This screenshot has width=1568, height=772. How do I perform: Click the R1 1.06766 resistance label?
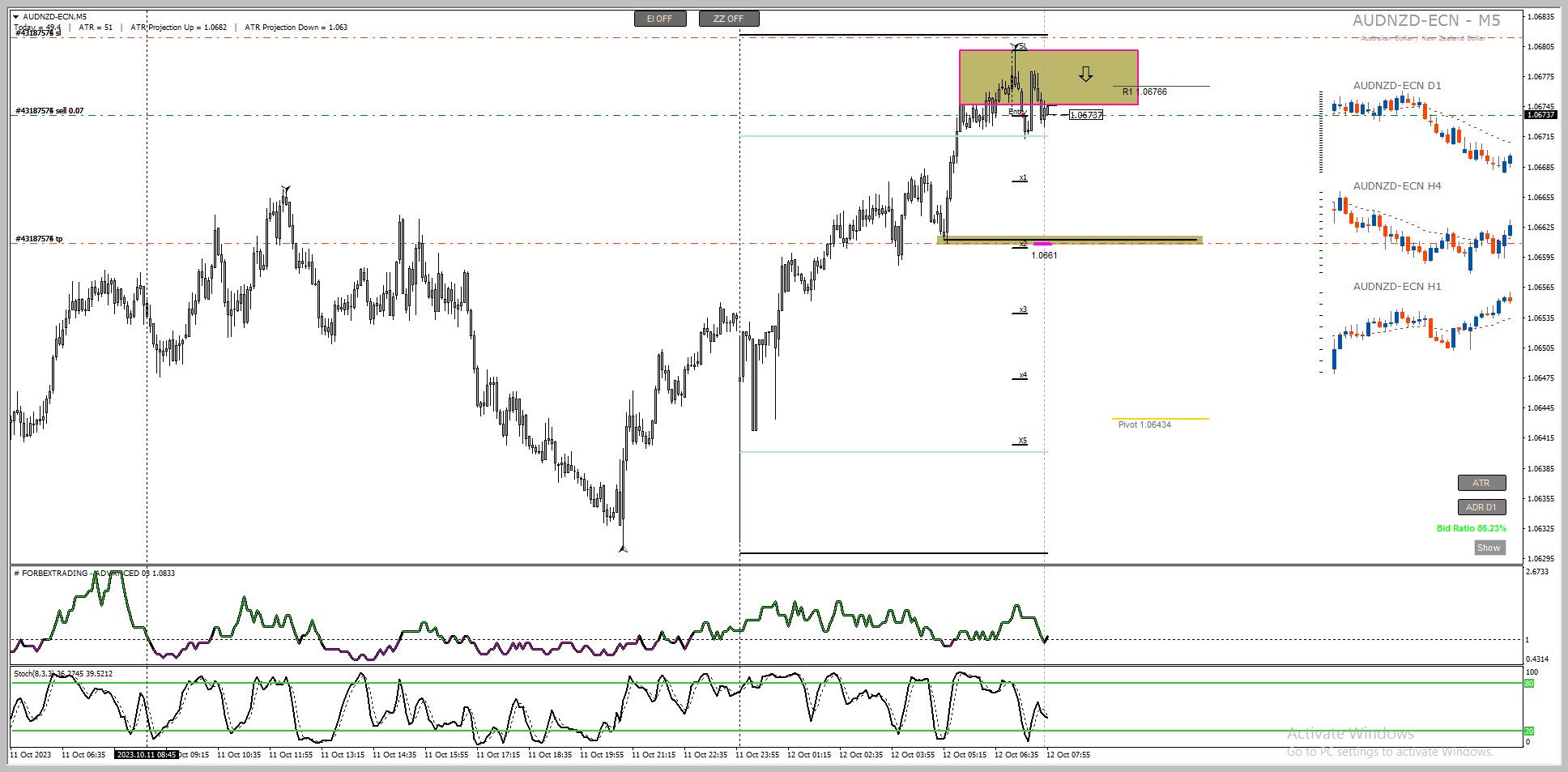1144,92
